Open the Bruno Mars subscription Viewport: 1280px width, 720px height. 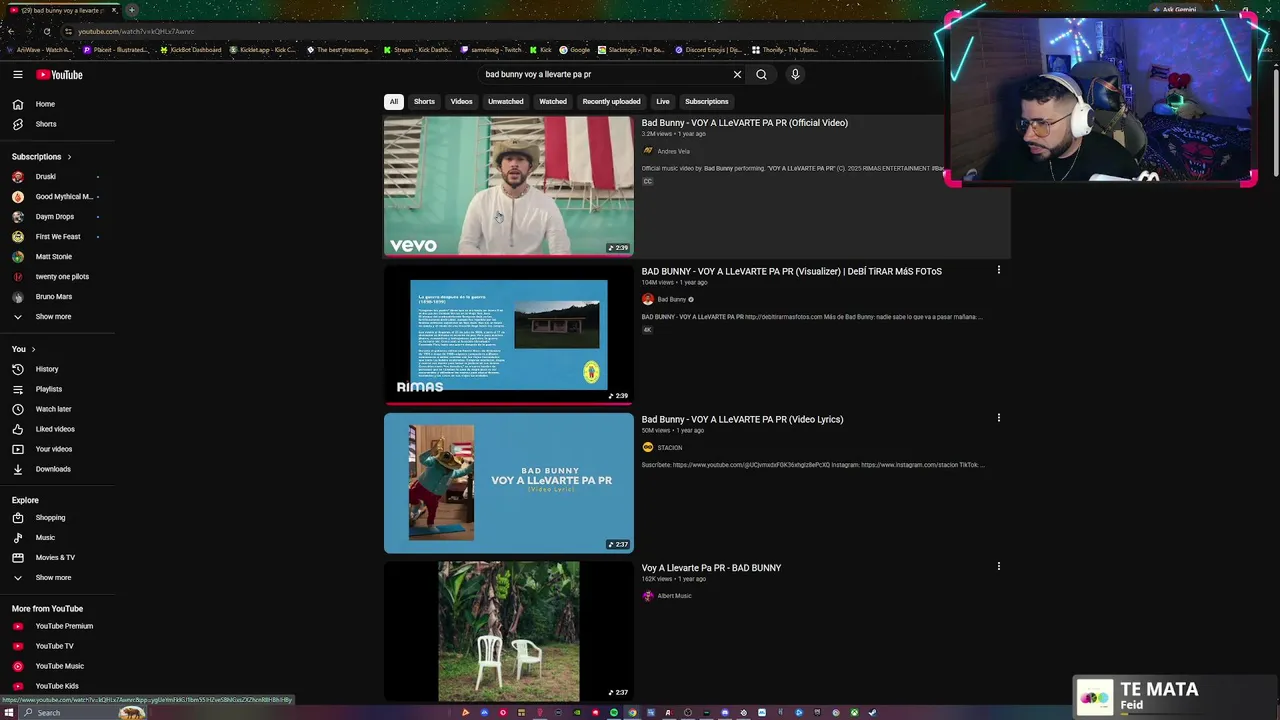coord(56,297)
